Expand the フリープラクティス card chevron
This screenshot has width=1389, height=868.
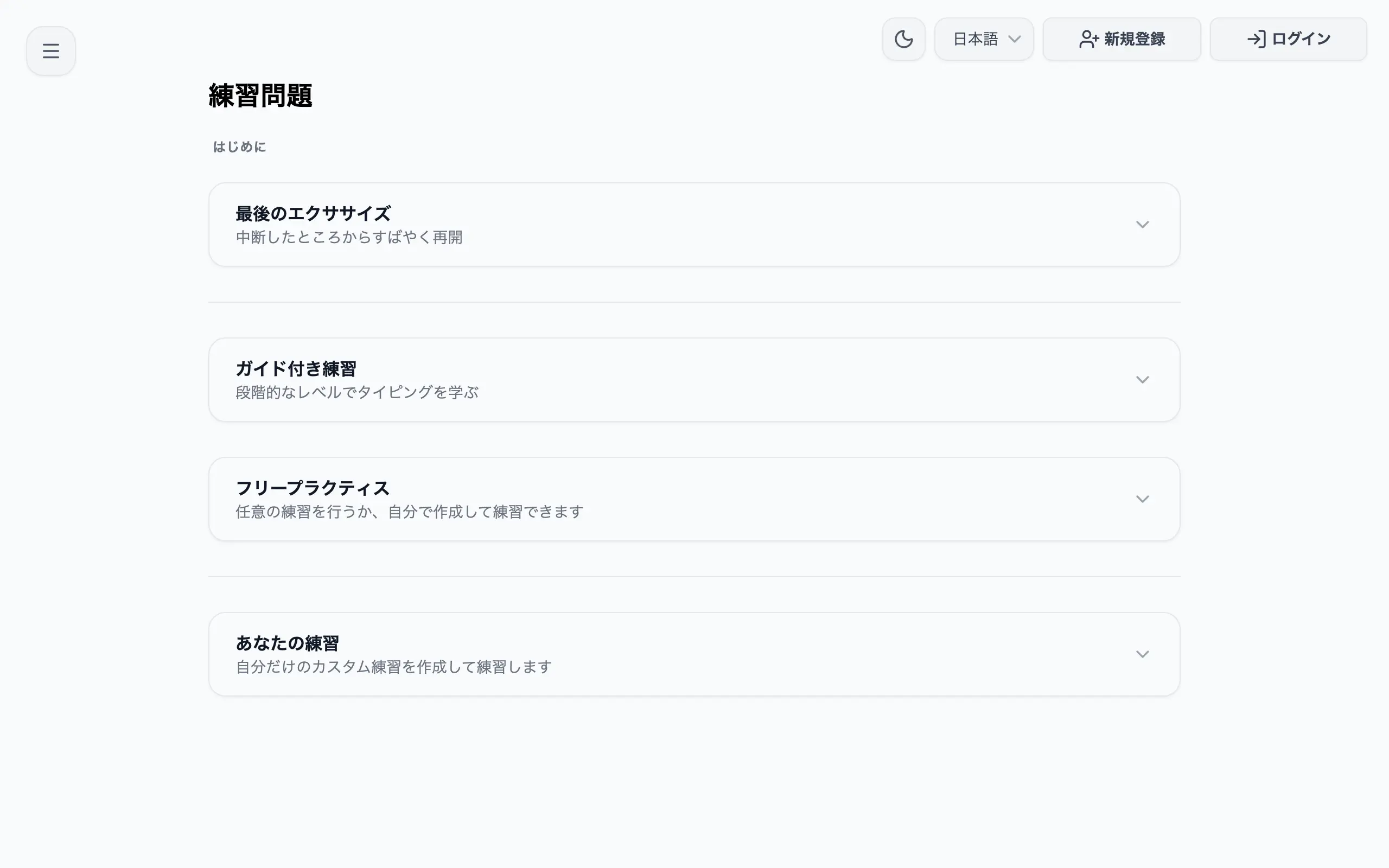[1143, 499]
